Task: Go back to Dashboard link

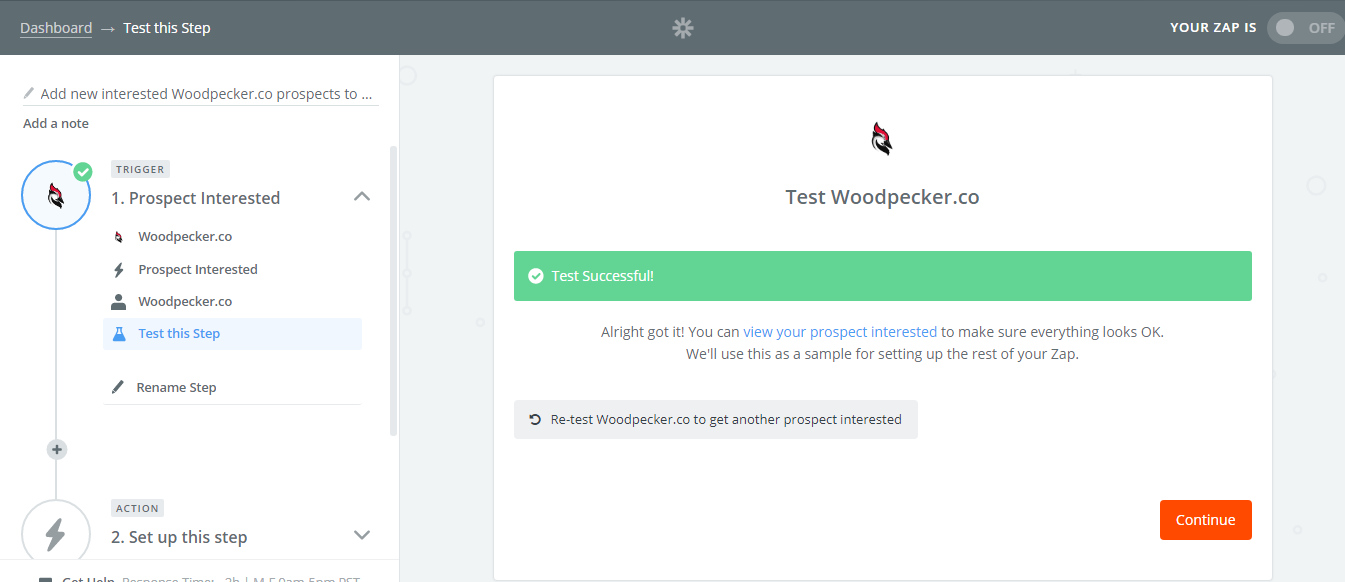Action: tap(56, 28)
